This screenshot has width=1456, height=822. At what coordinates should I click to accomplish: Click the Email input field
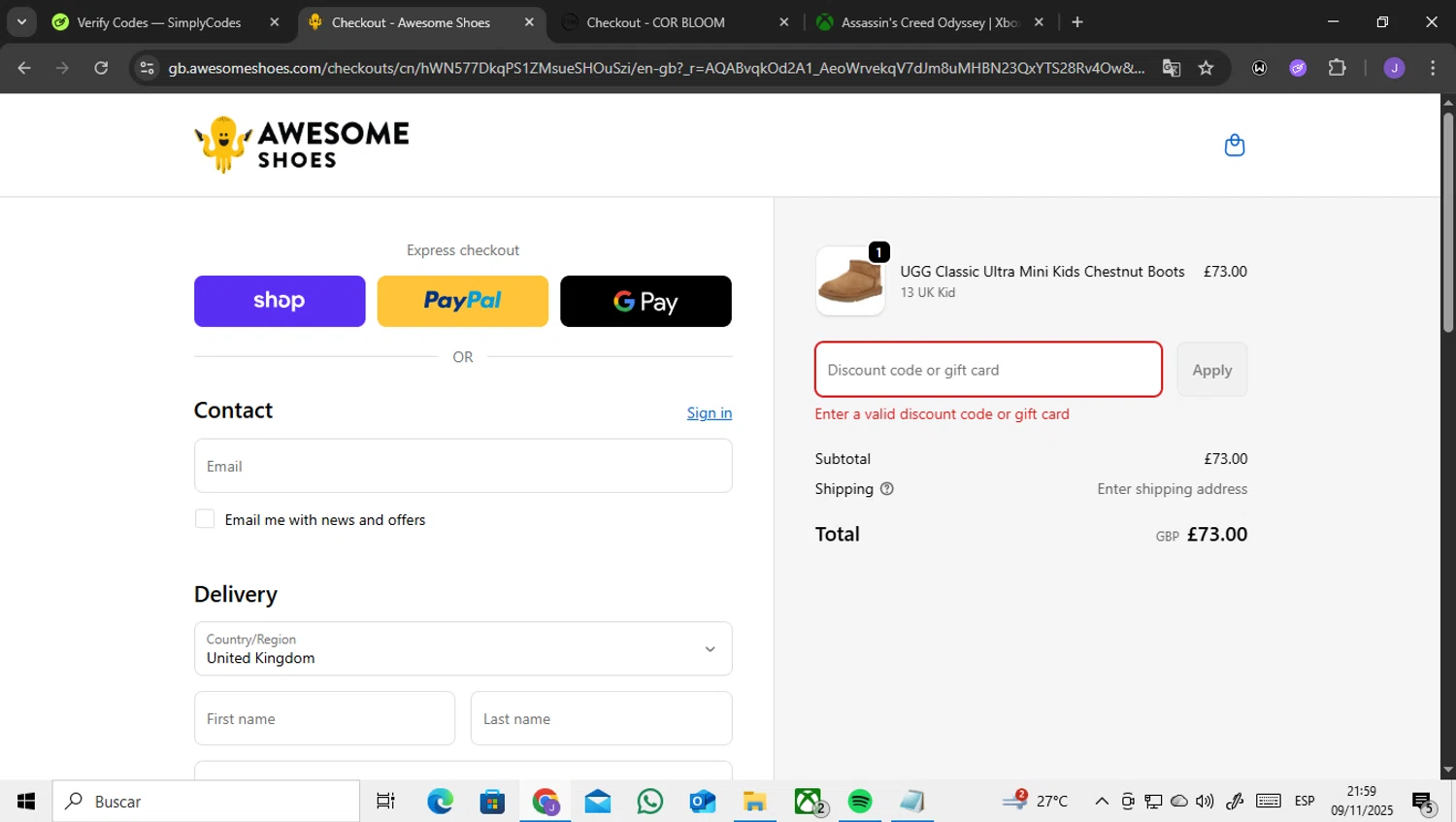tap(463, 466)
